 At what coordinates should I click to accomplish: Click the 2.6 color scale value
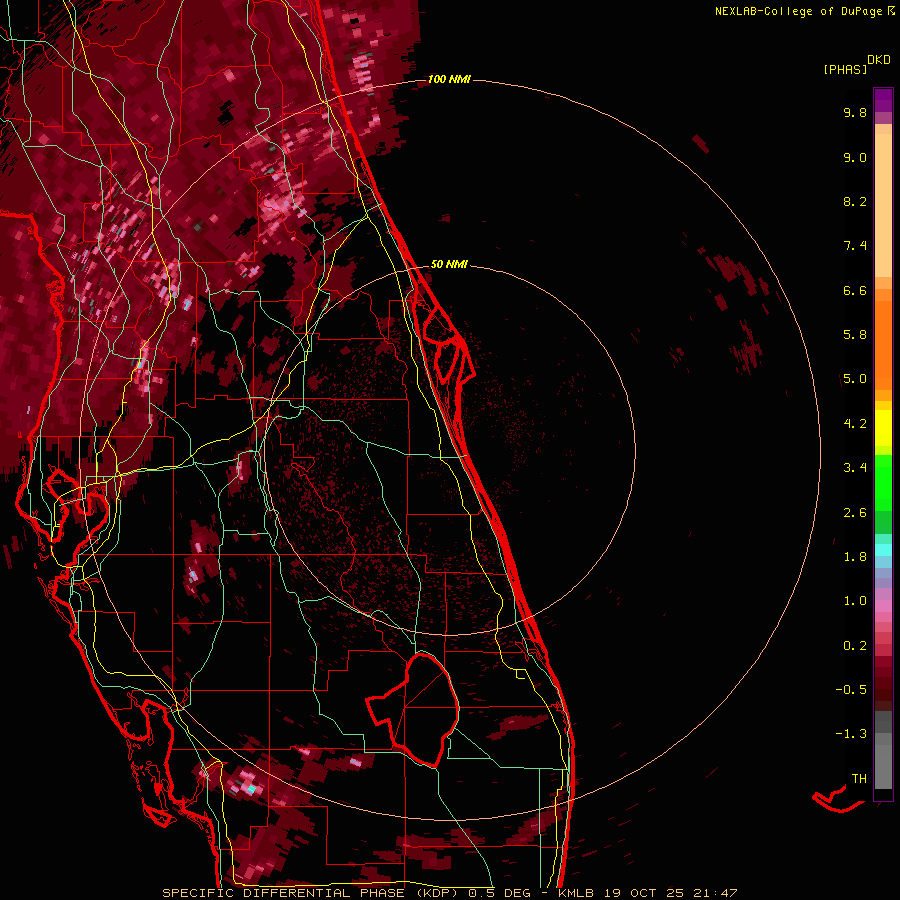[855, 512]
